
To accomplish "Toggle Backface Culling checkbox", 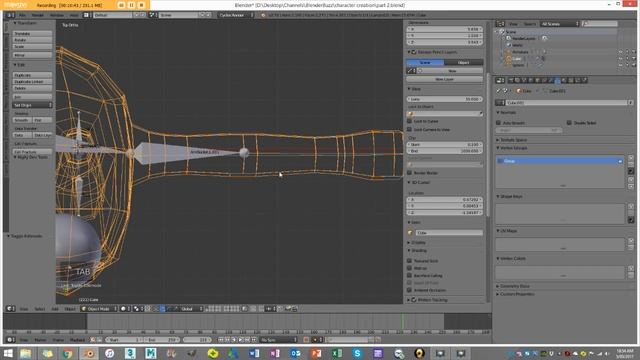I will 409,275.
